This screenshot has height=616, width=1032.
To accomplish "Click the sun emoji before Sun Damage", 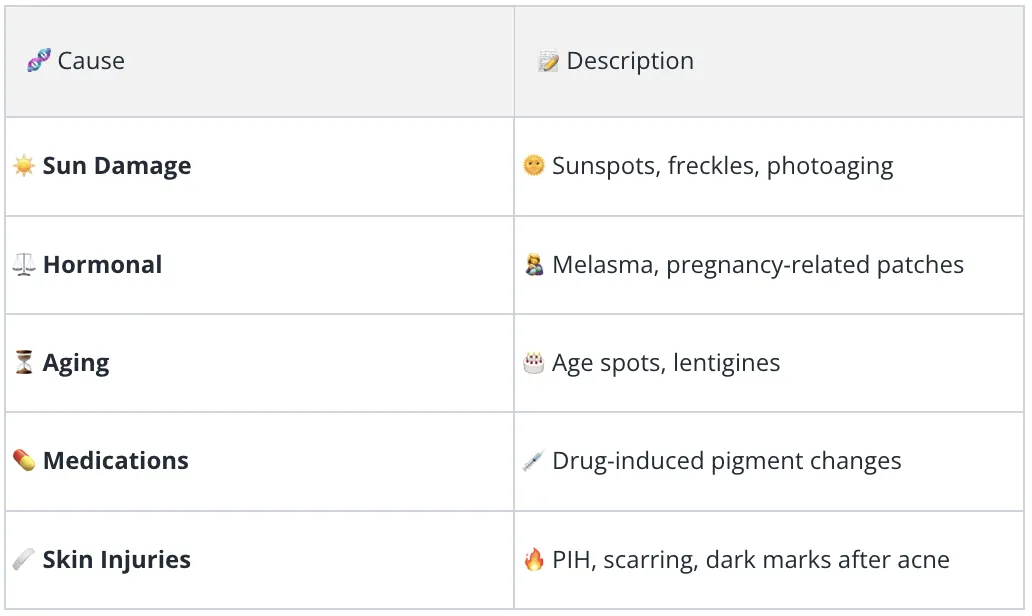I will coord(24,166).
